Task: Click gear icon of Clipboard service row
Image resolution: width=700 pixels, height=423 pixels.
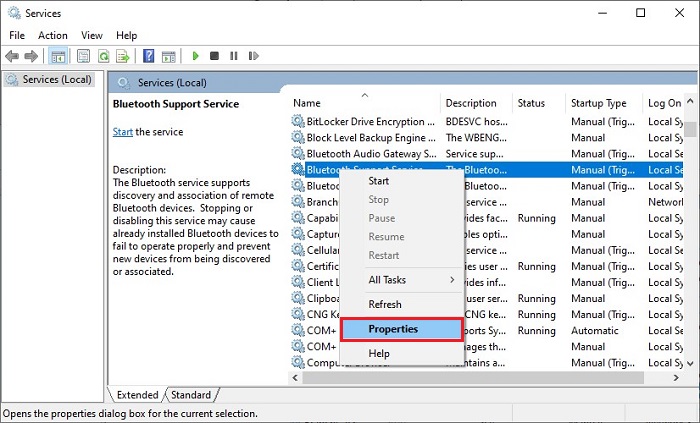Action: [x=298, y=298]
